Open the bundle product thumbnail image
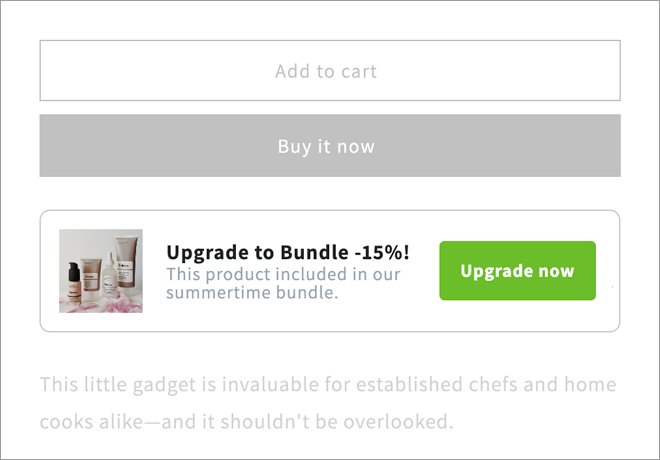This screenshot has width=660, height=460. (x=100, y=271)
